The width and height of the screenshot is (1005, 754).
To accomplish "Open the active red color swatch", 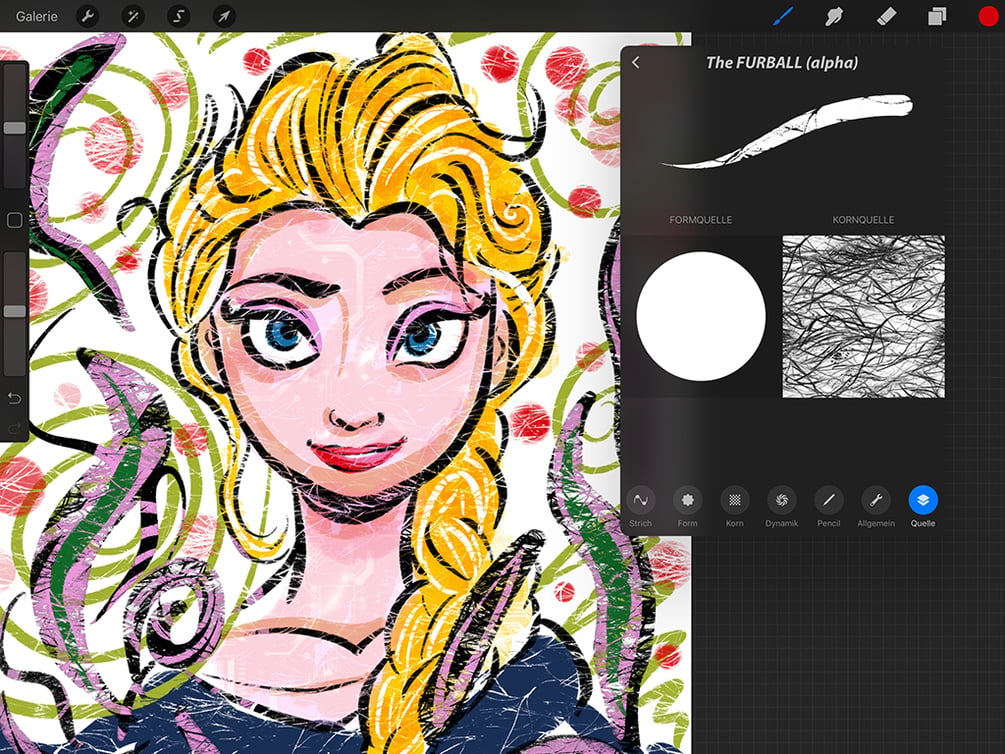I will 988,16.
